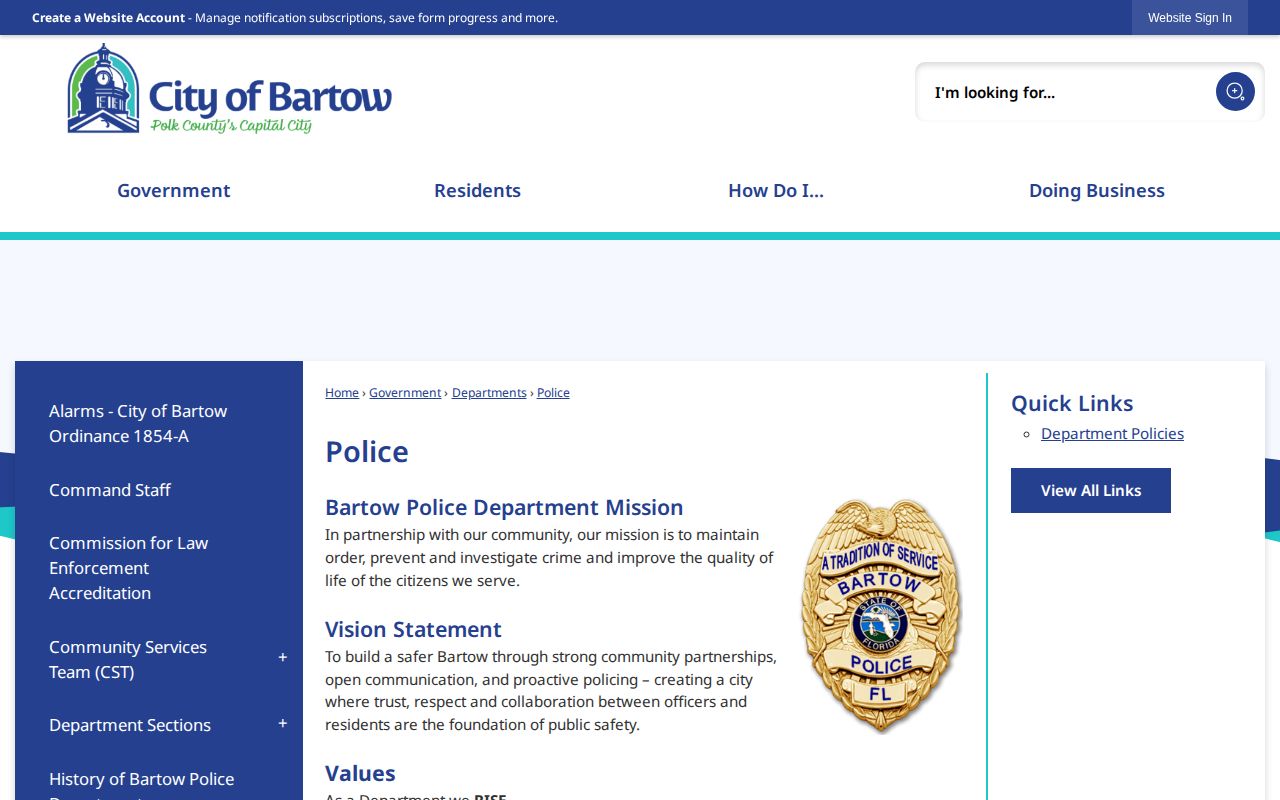1280x800 pixels.
Task: Open the Community Services Team (CST) page
Action: 128,659
